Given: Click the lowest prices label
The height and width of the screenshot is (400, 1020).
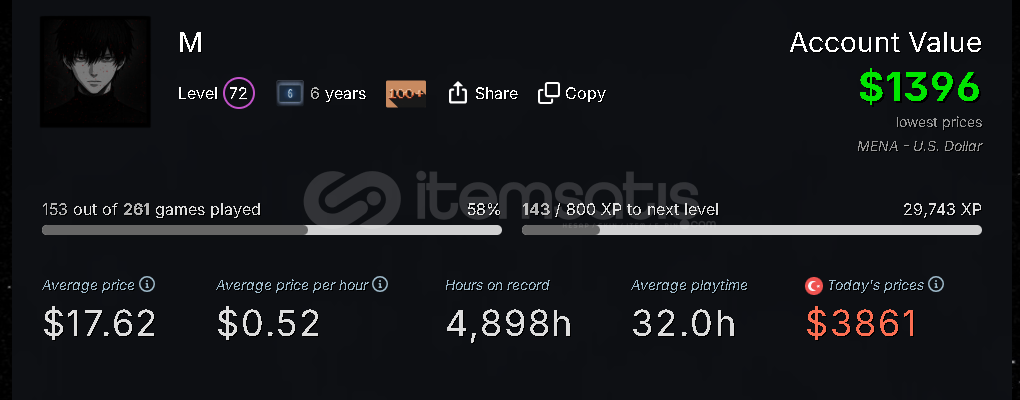Looking at the screenshot, I should (939, 122).
